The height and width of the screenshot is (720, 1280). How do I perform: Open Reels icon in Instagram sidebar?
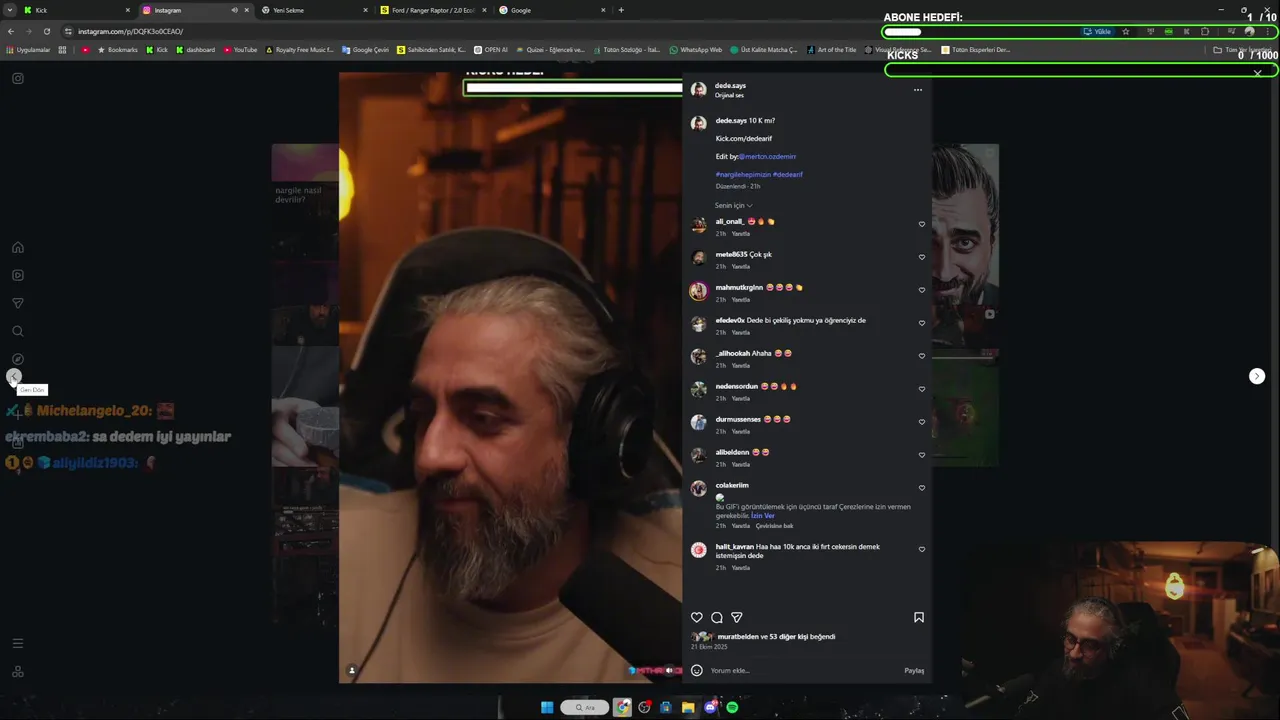(x=18, y=275)
